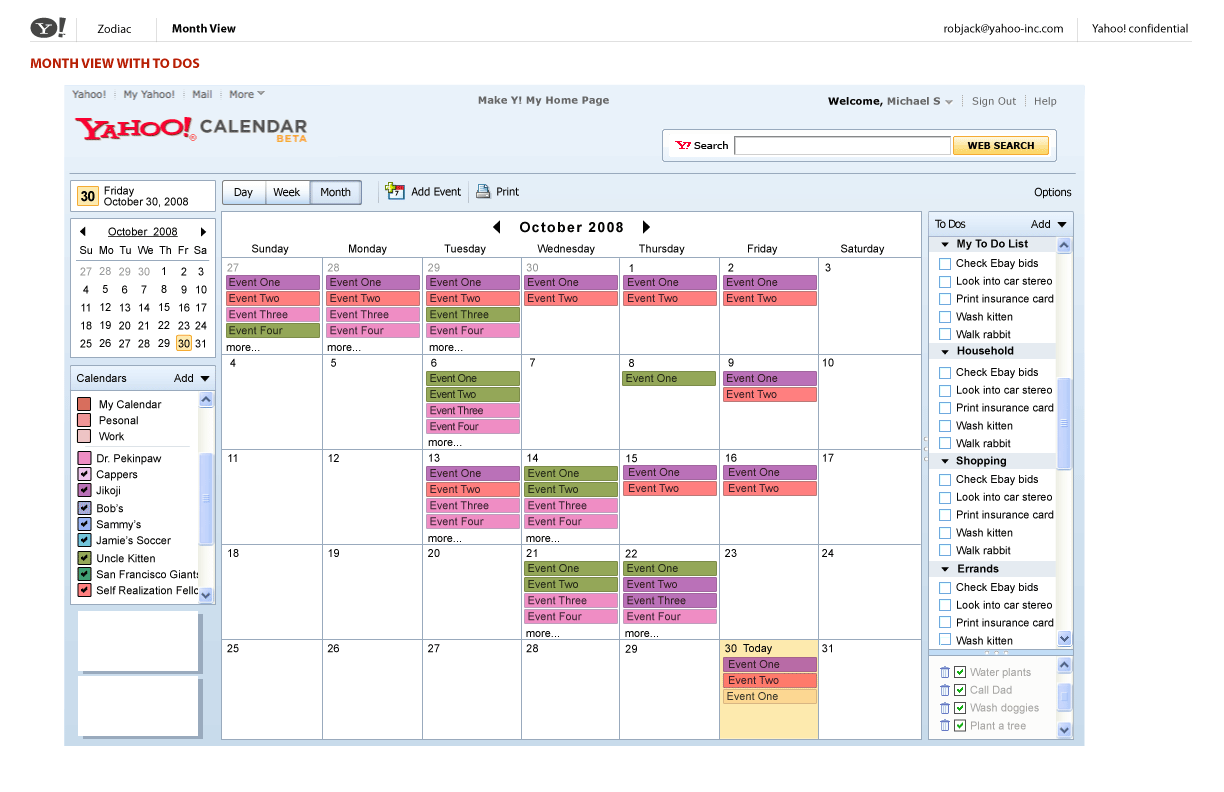
Task: Click October 2008 link in mini calendar
Action: pyautogui.click(x=143, y=231)
